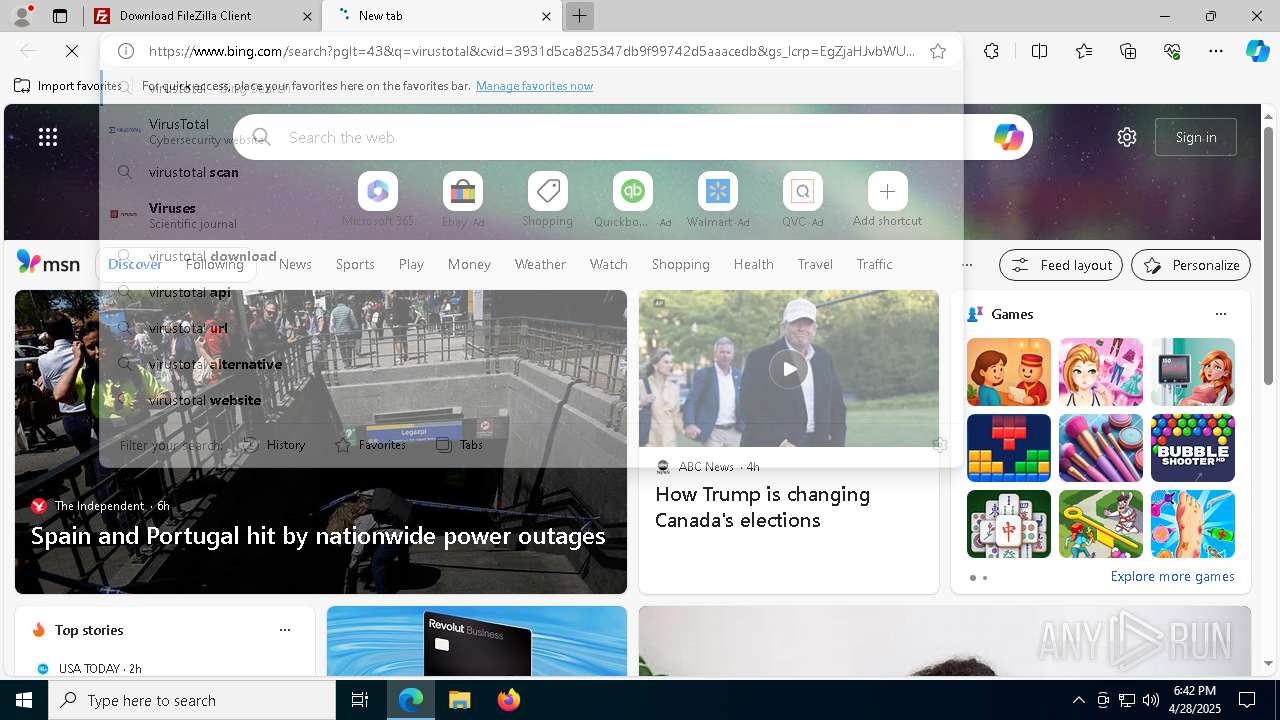1280x720 pixels.
Task: Open Copilot sidebar button
Action: click(x=1257, y=51)
